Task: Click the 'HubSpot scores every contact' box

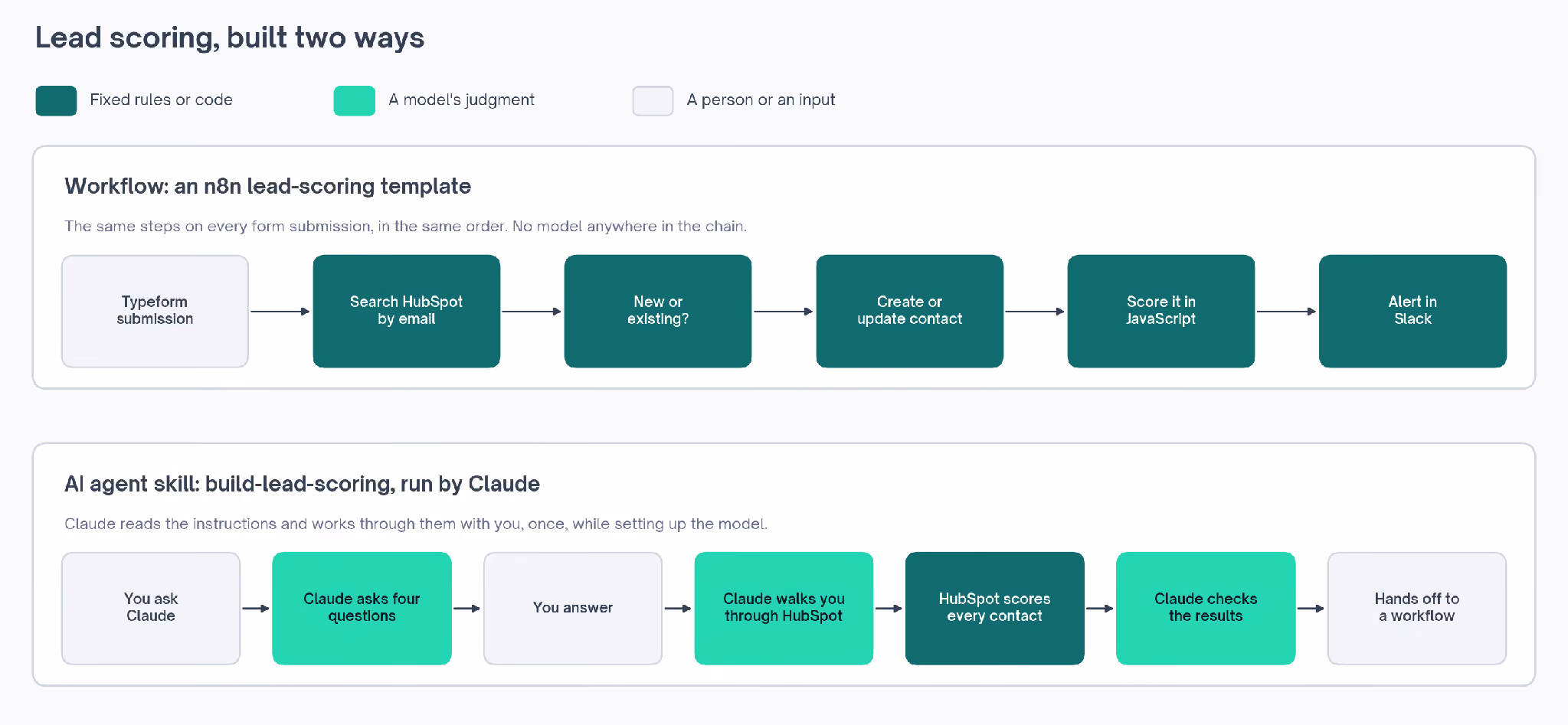Action: pos(994,608)
